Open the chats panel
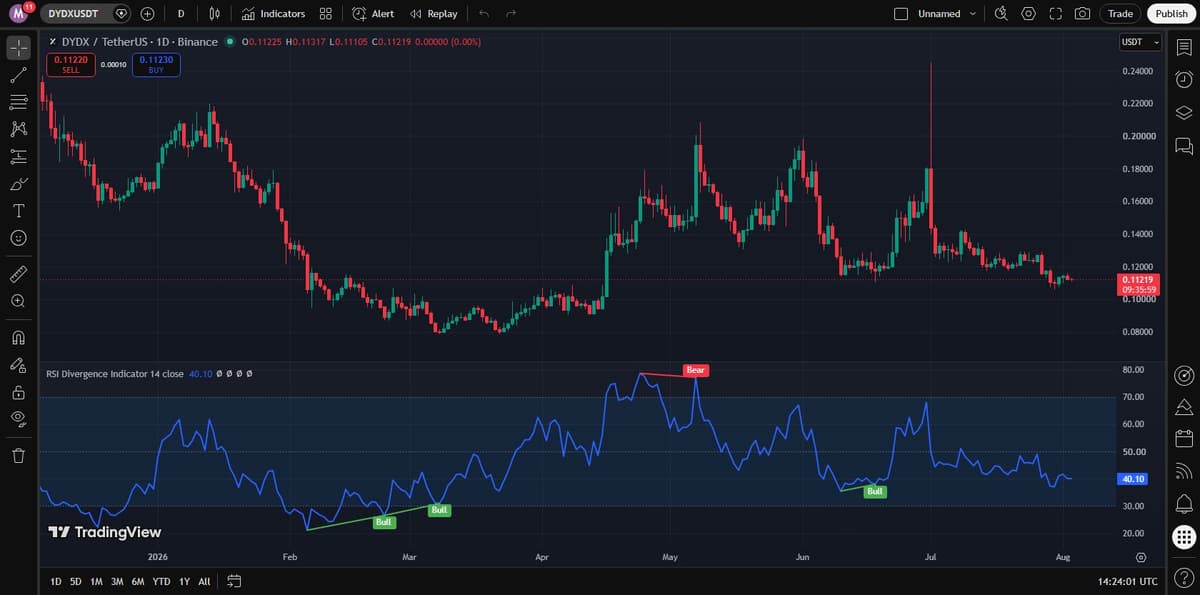The image size is (1200, 595). pyautogui.click(x=1184, y=146)
